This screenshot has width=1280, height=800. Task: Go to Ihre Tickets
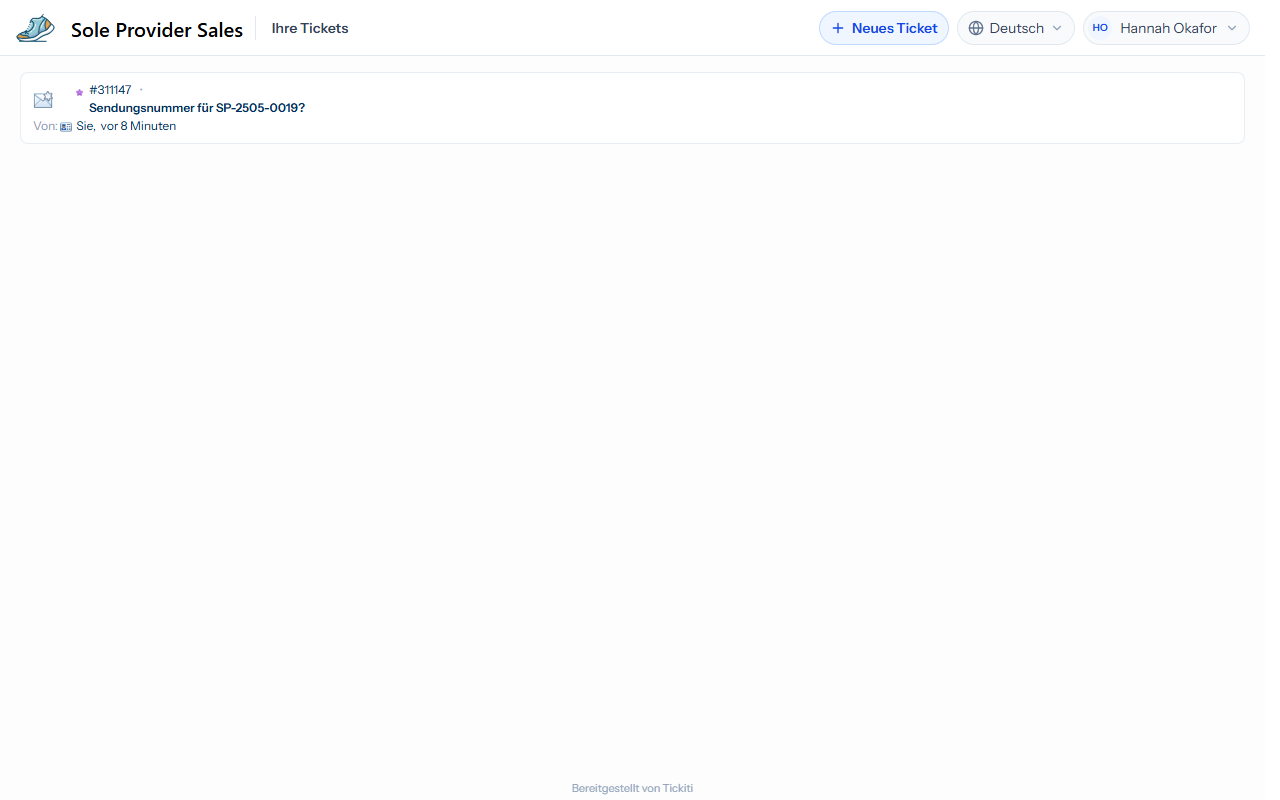(x=310, y=28)
